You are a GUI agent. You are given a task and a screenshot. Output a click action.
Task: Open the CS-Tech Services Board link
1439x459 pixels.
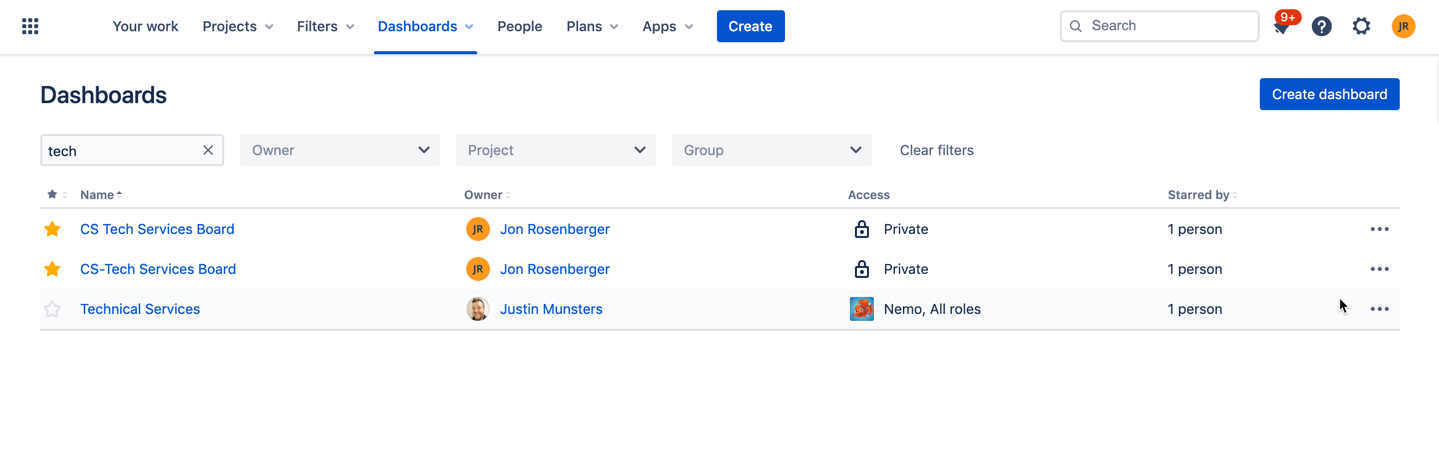coord(158,269)
